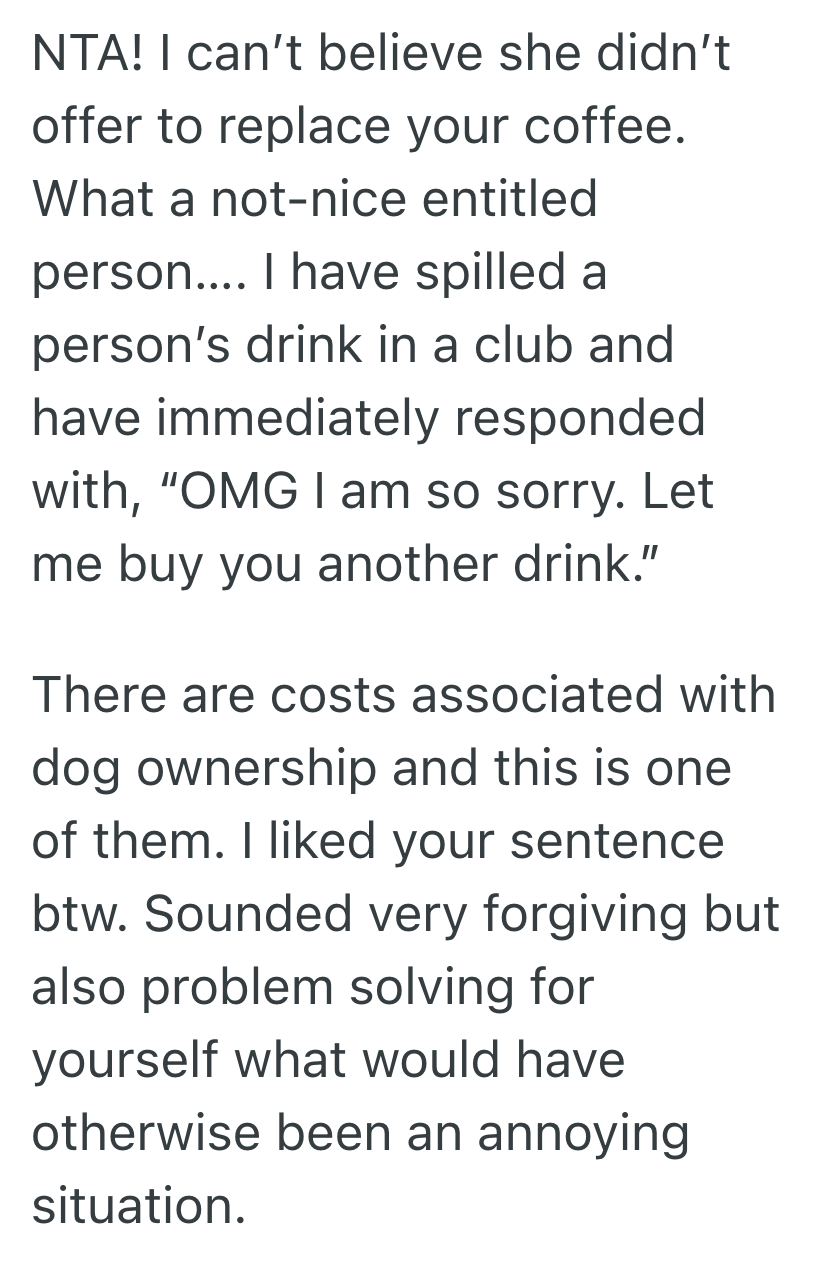Click the word "solving"
The image size is (816, 1270).
coord(434,987)
